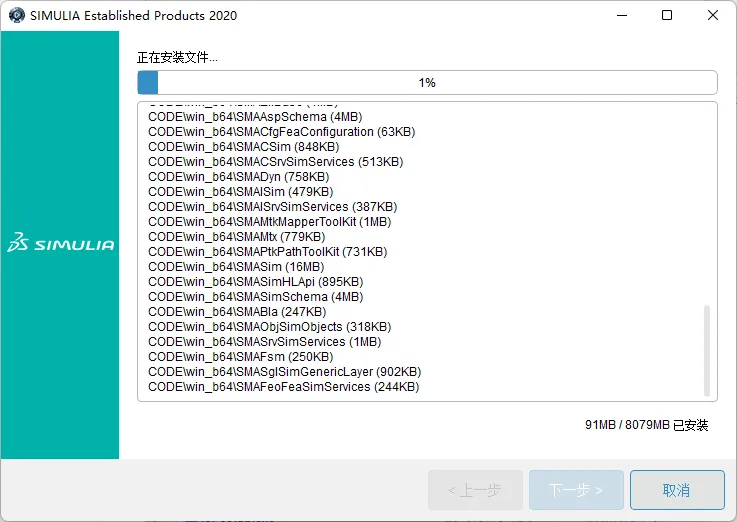The image size is (737, 522).
Task: Select row SMAPtkPathToolKit (731KB)
Action: (x=267, y=252)
